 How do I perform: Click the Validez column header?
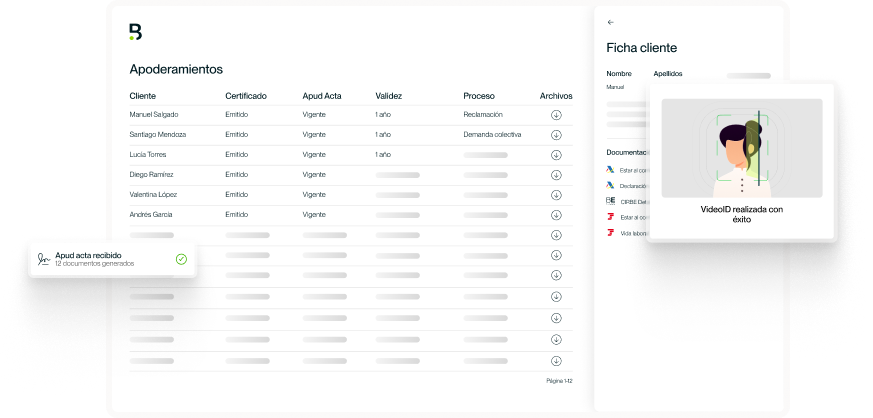point(389,96)
